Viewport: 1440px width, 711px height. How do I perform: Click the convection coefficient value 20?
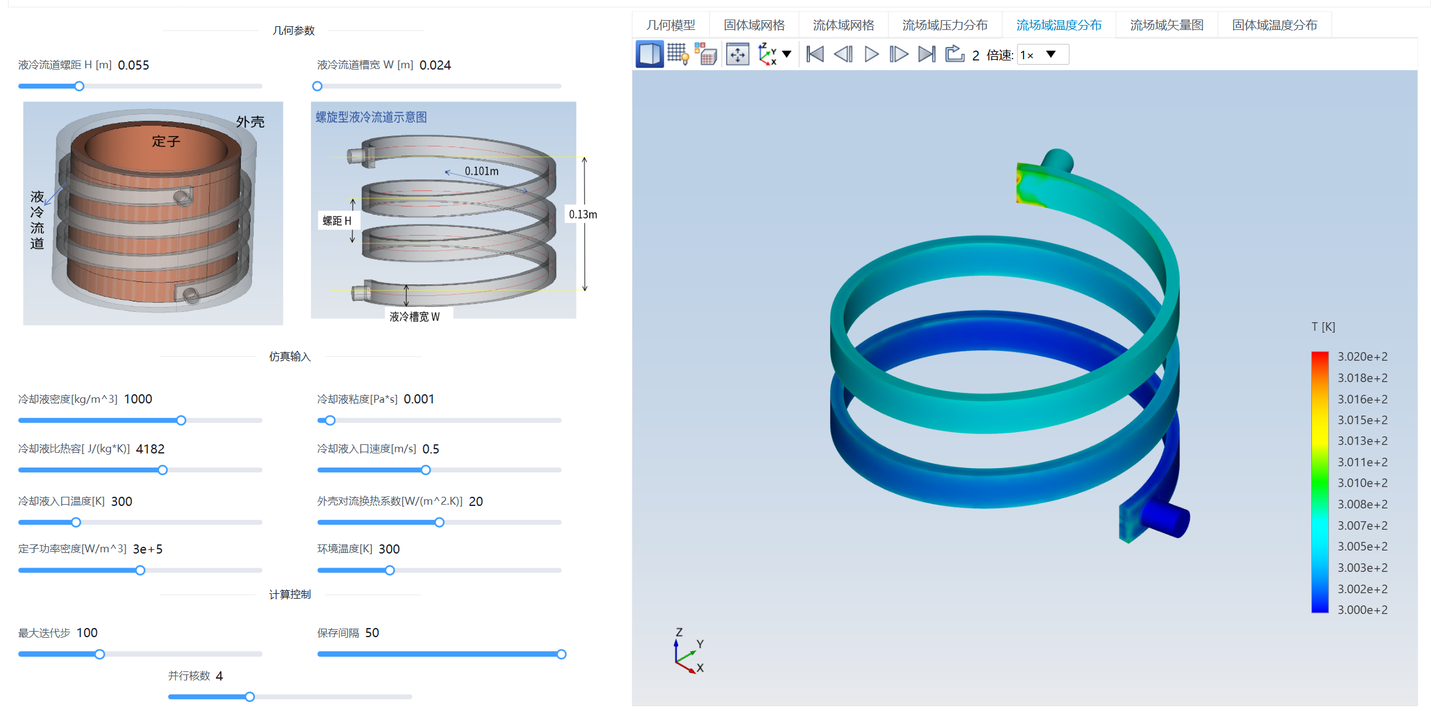(x=476, y=501)
